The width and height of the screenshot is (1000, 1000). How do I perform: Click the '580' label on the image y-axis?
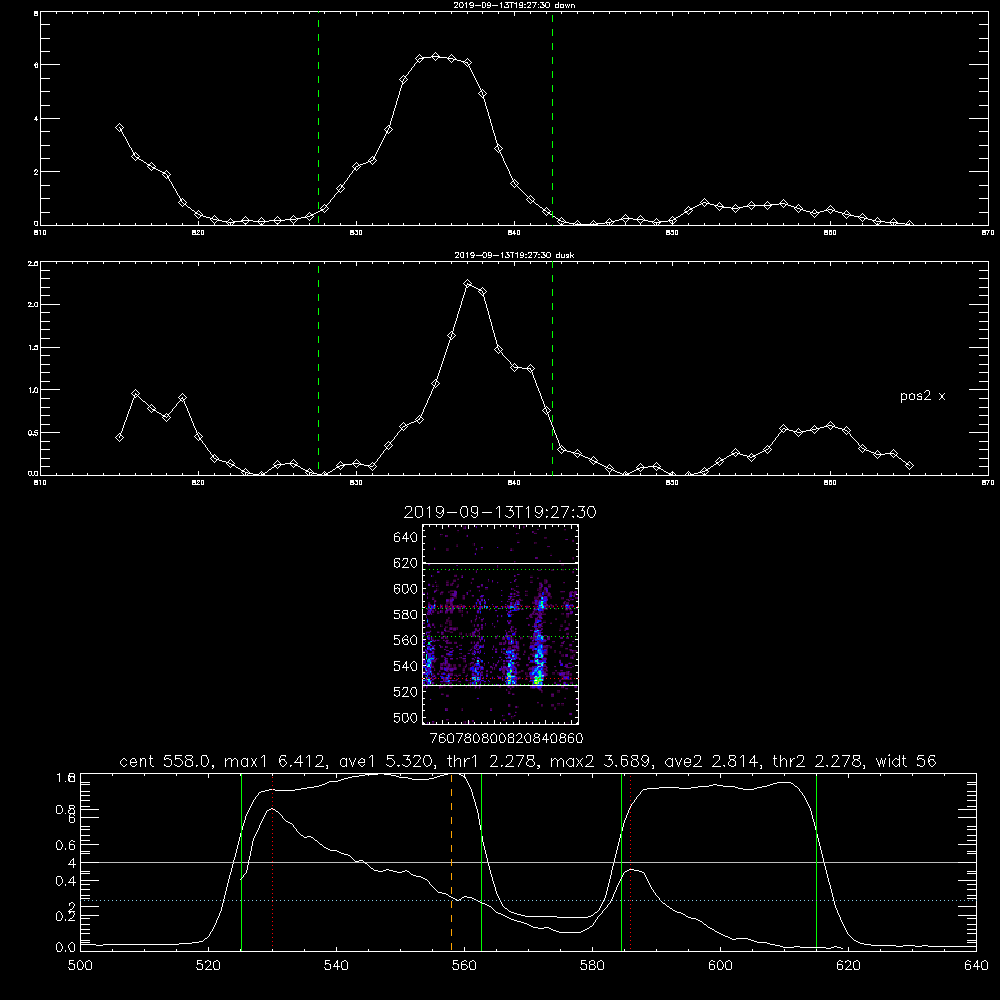point(406,615)
